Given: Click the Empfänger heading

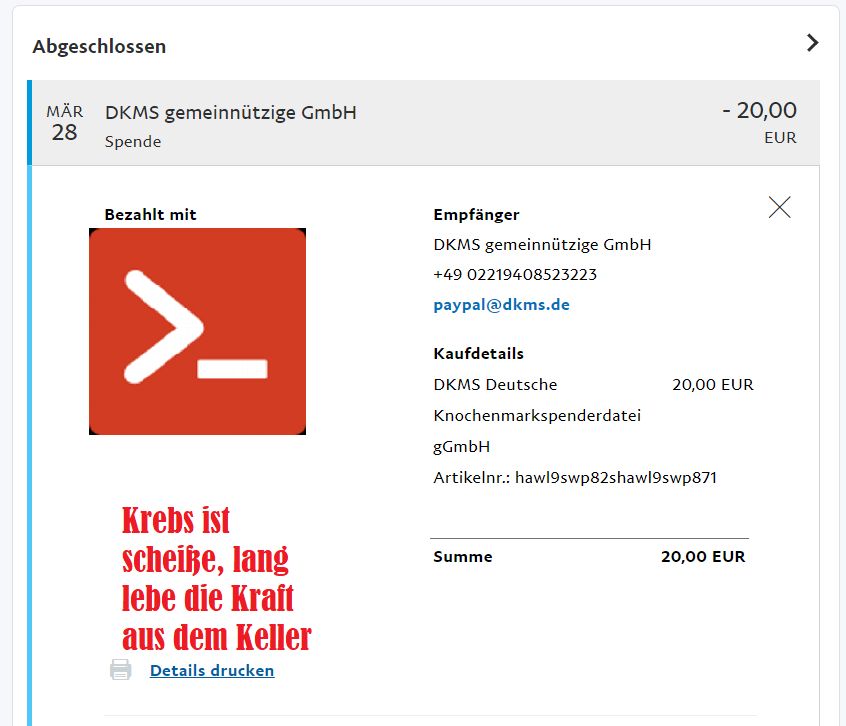Looking at the screenshot, I should click(476, 215).
